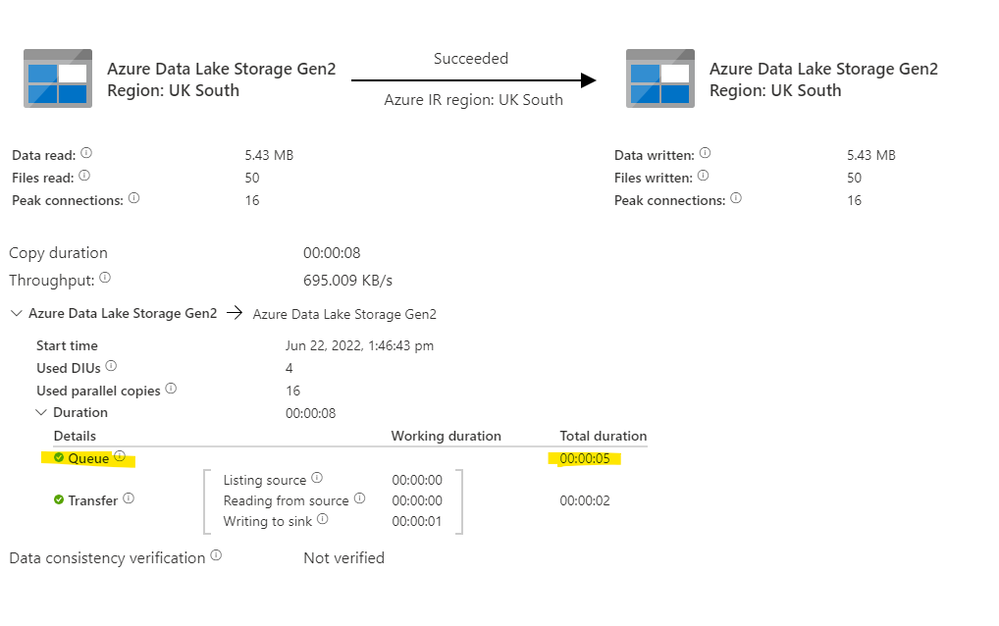Click the Listing source duration 00:00:00
The height and width of the screenshot is (626, 999).
click(x=417, y=480)
